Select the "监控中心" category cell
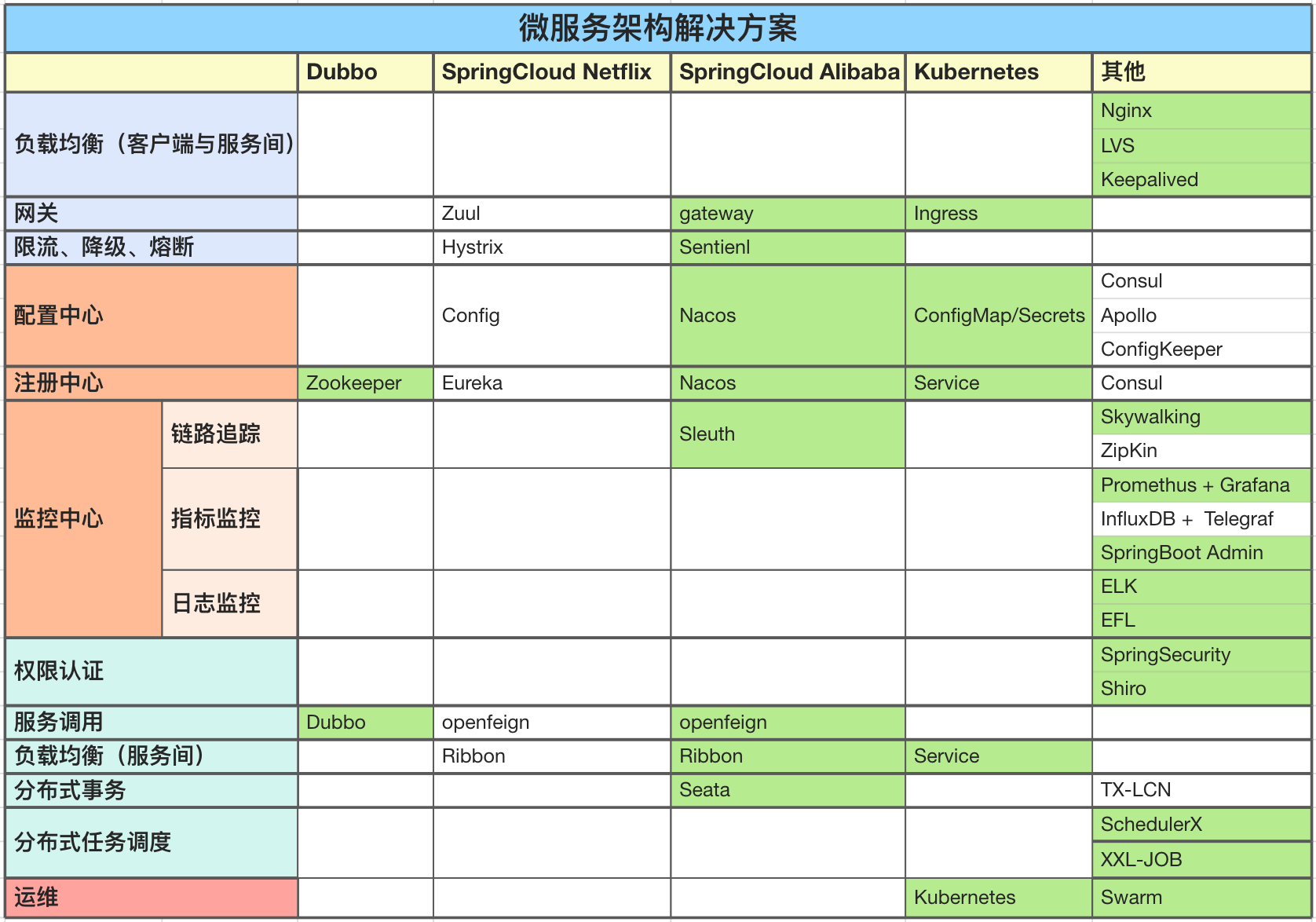Screen dimensions: 1316x922 point(84,519)
